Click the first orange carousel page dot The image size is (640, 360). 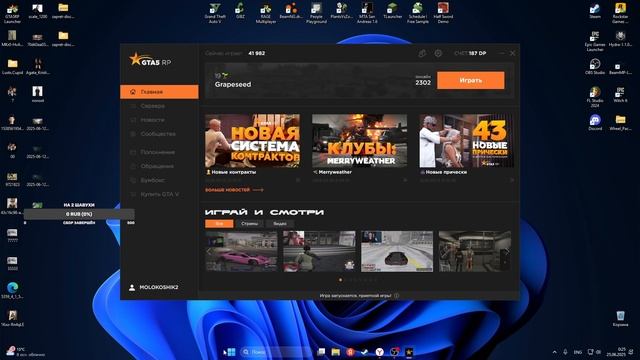[340, 280]
